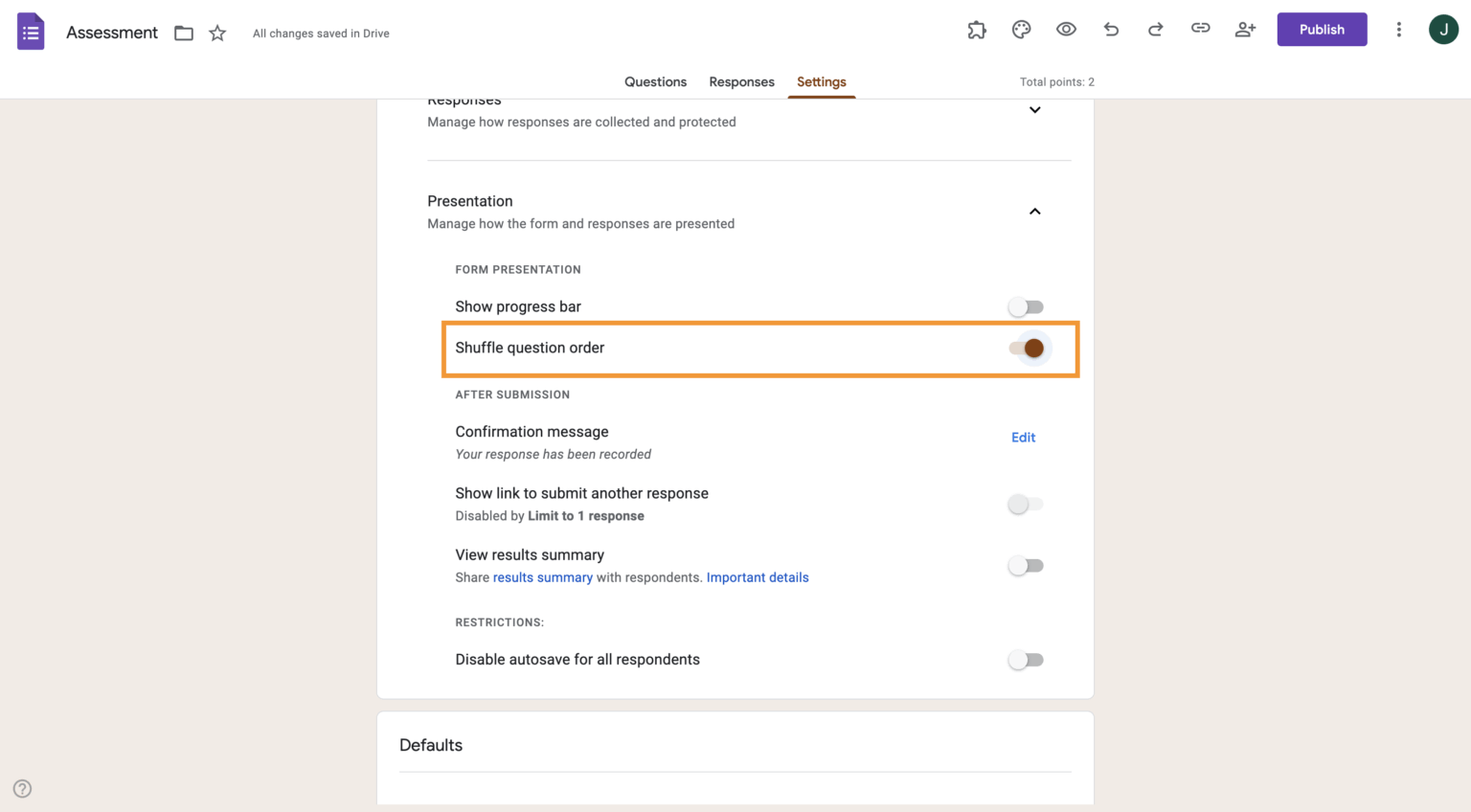This screenshot has height=812, width=1471.
Task: Collapse the Presentation section
Action: click(1034, 211)
